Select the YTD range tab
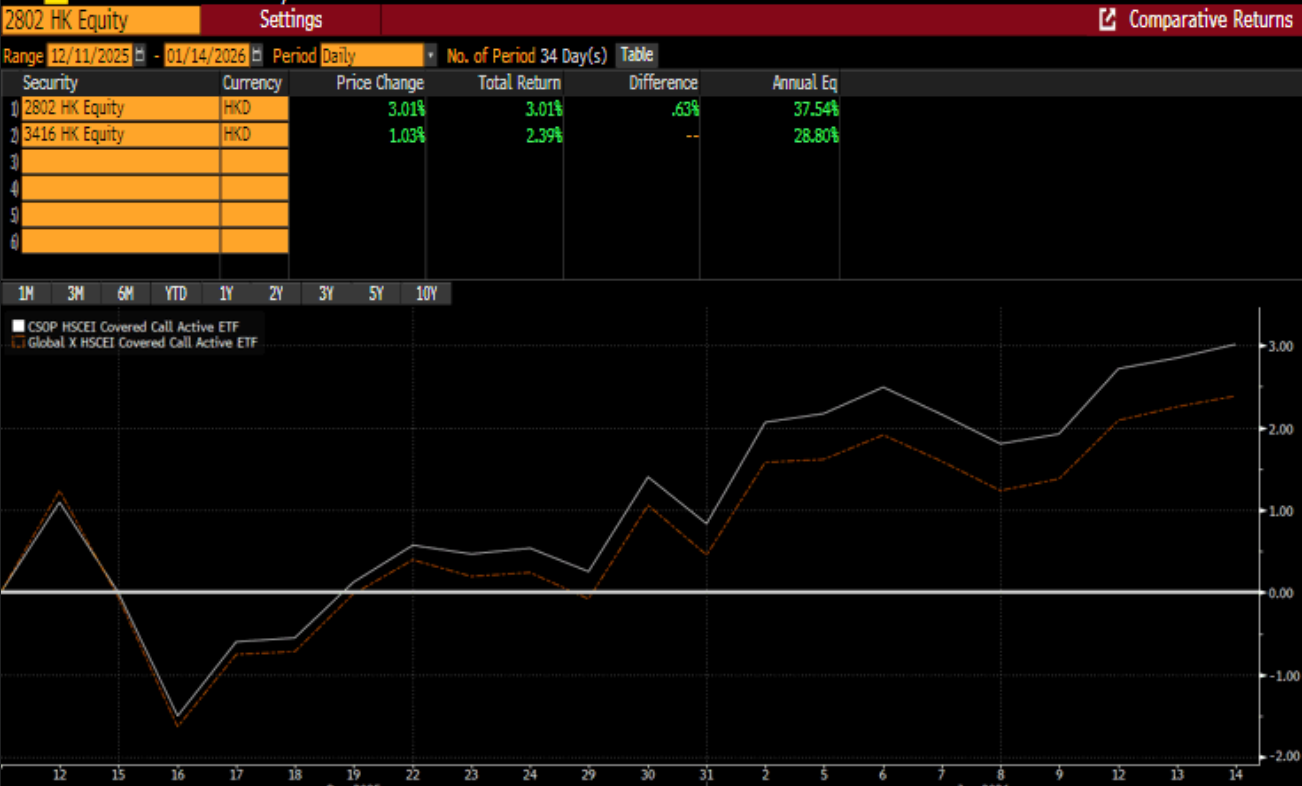Screen dimensions: 1302x786 click(x=176, y=294)
